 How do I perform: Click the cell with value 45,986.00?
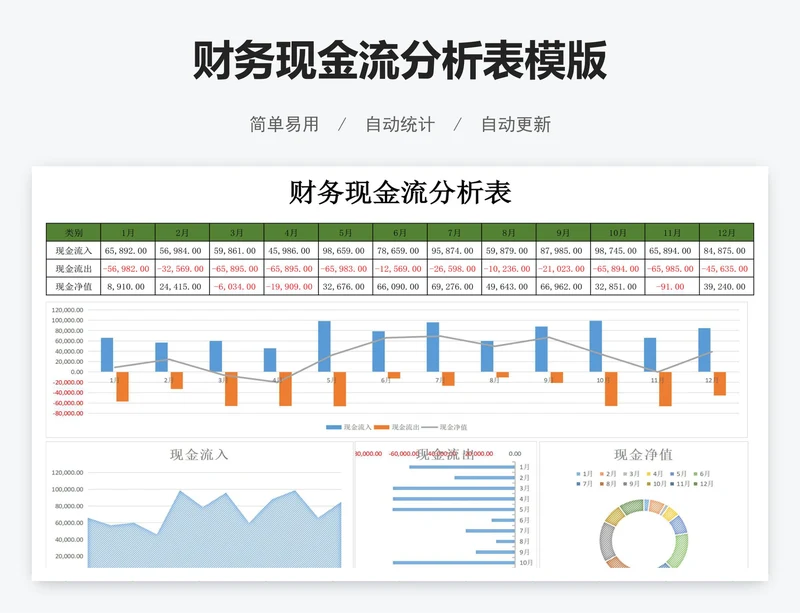(x=291, y=251)
